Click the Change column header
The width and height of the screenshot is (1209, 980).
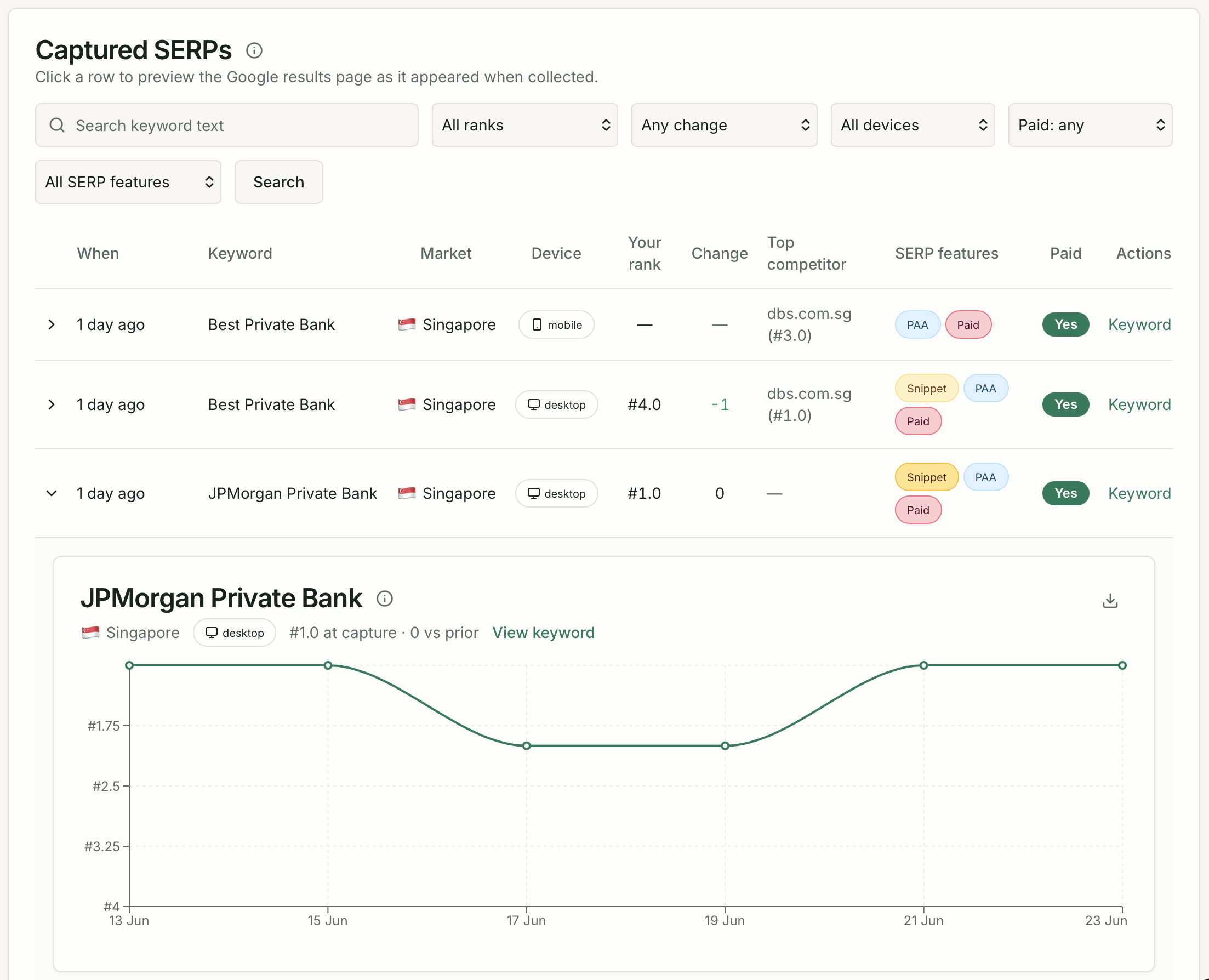(x=720, y=253)
